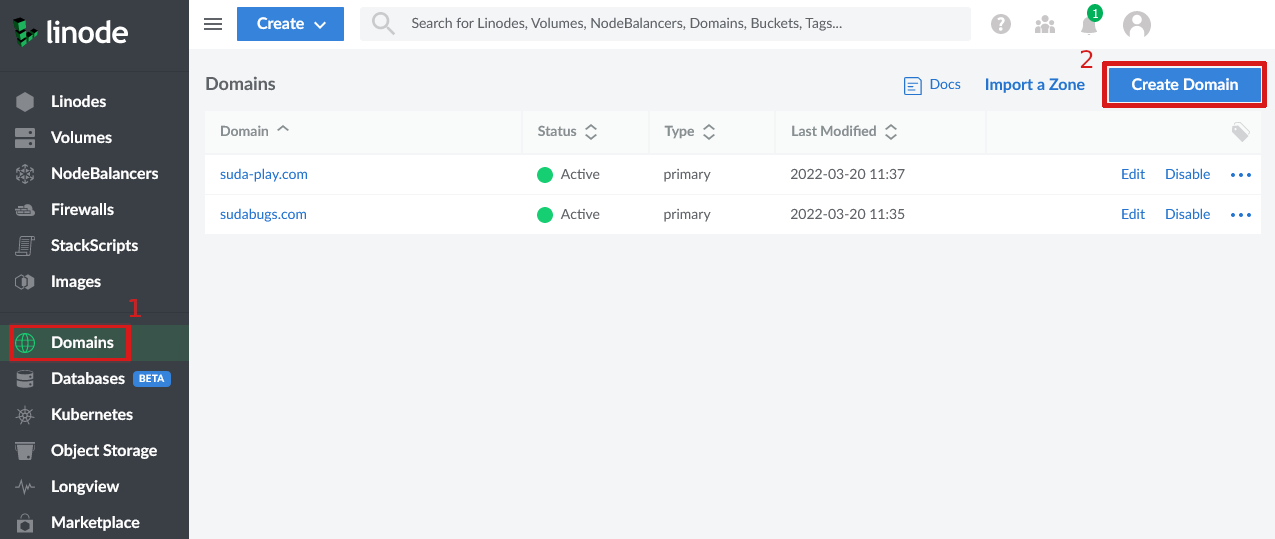The height and width of the screenshot is (539, 1275).
Task: Open the sudabugs.com domain link
Action: 263,214
